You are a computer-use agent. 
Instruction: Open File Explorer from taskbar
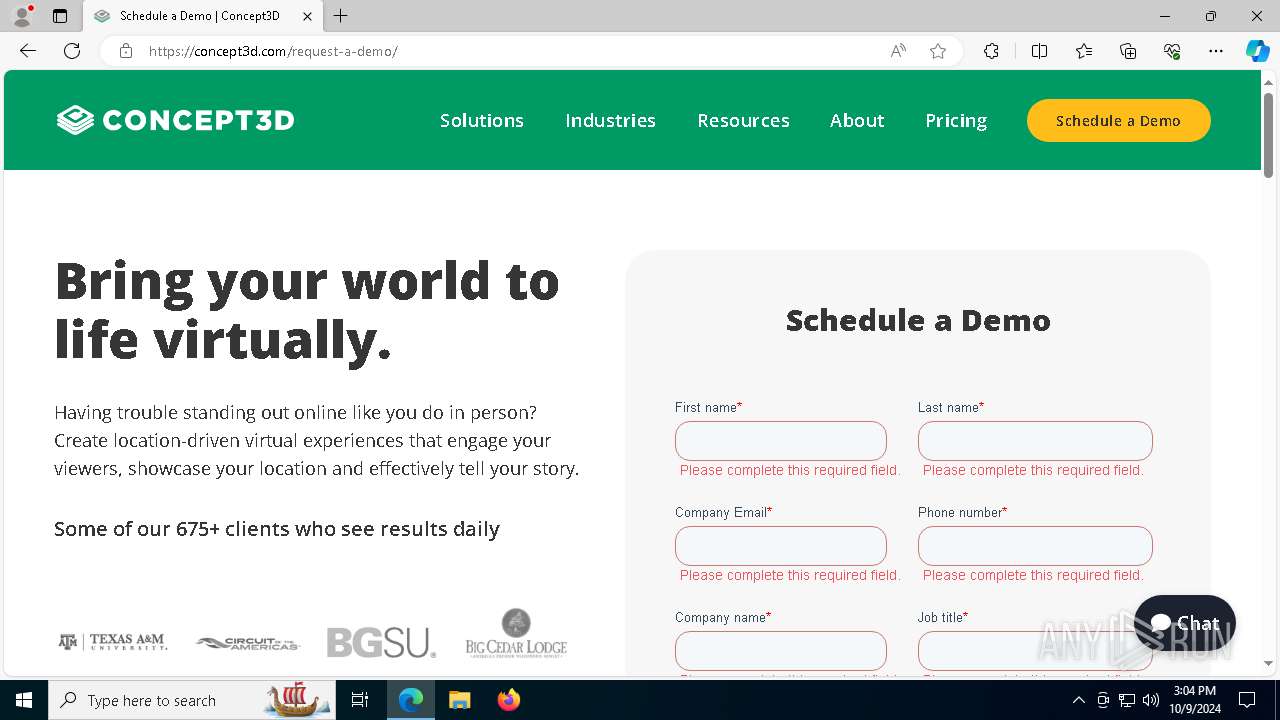click(459, 700)
